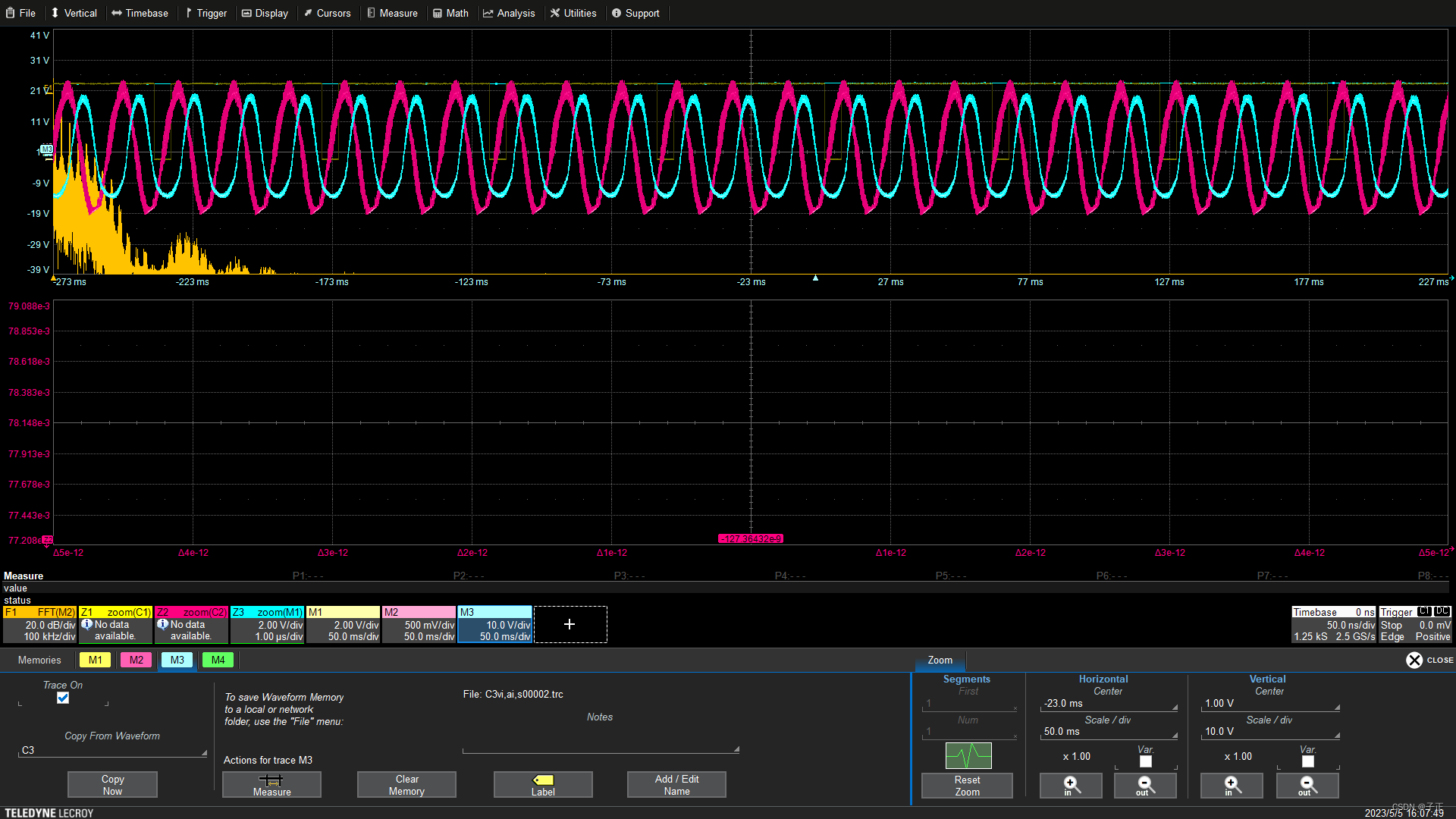Click the green waveform segment thumbnail

(x=968, y=755)
